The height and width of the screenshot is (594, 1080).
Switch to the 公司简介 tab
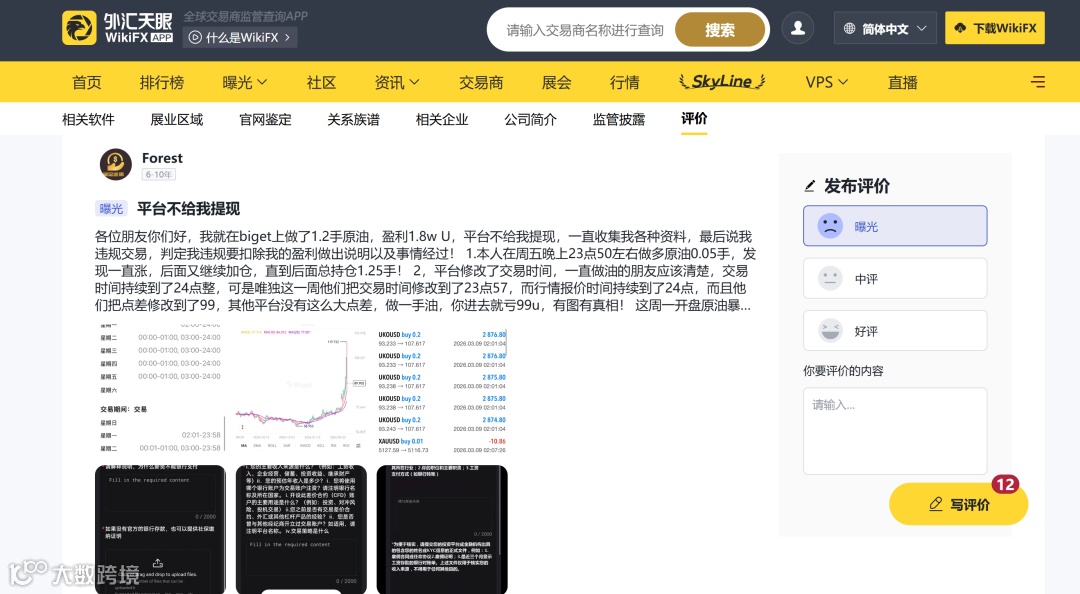[530, 119]
